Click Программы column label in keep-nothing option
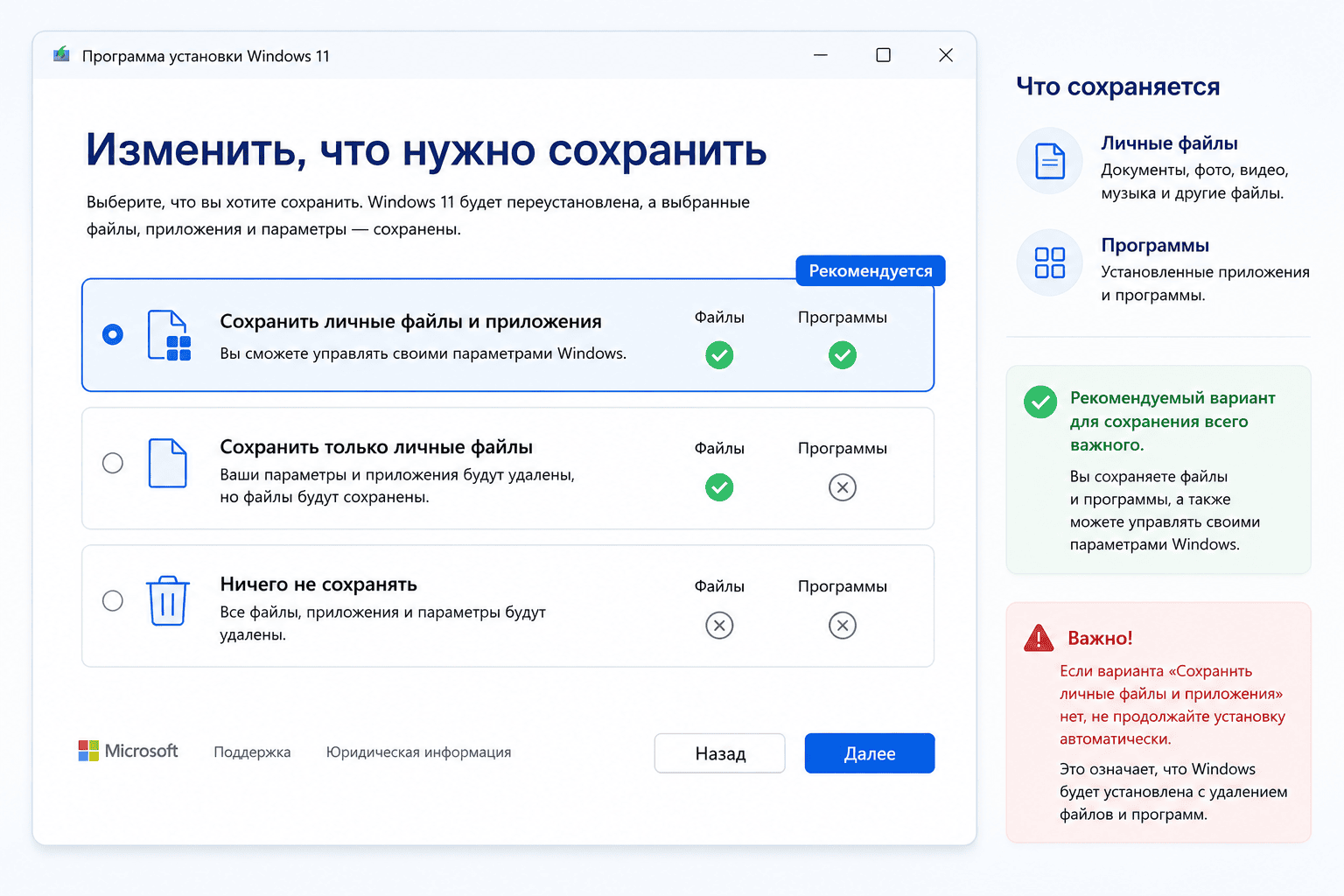Screen dimensions: 1344x896 click(843, 586)
